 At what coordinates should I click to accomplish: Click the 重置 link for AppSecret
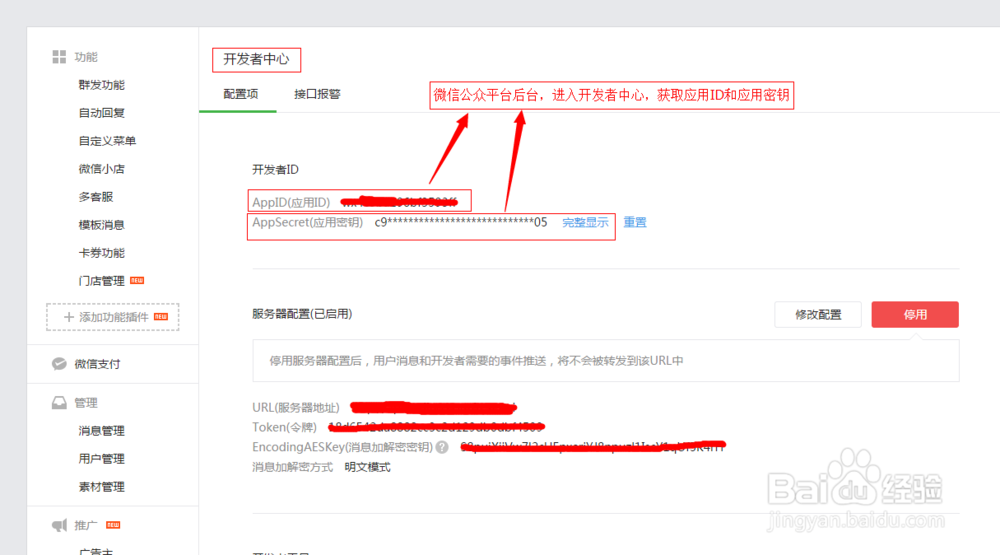coord(635,223)
